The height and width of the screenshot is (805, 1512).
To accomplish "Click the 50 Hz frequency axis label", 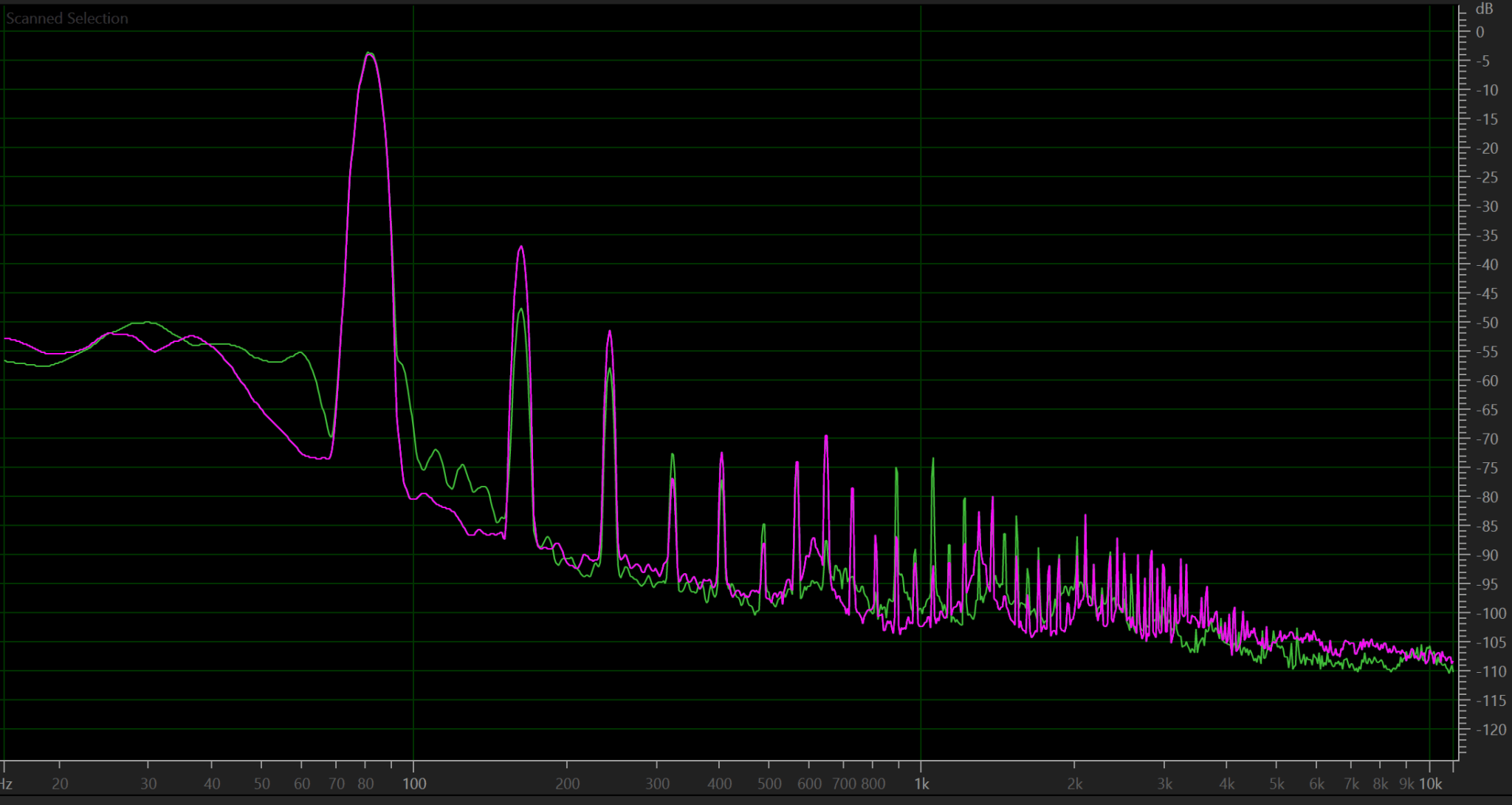I will pos(261,784).
